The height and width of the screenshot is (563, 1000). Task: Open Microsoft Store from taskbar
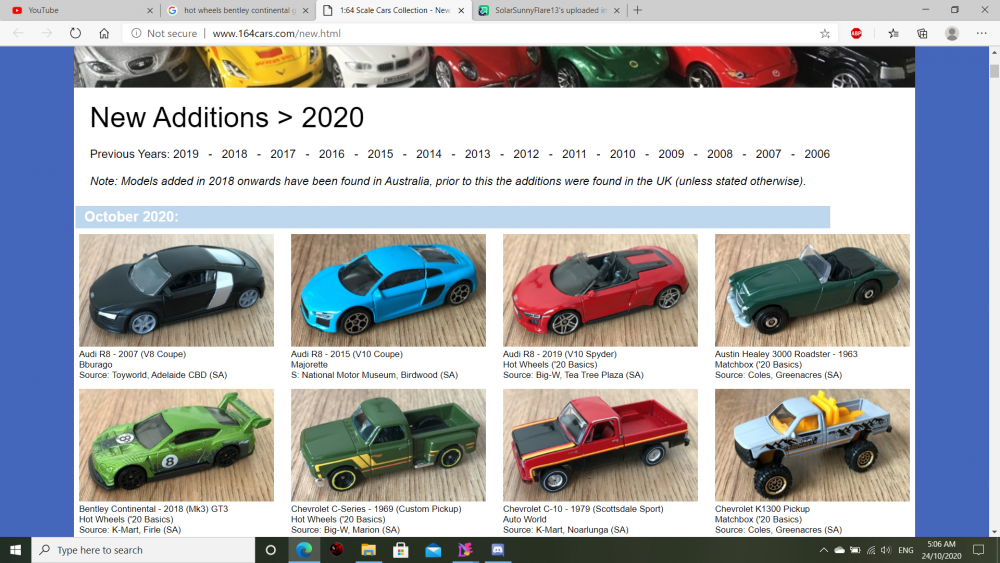400,550
